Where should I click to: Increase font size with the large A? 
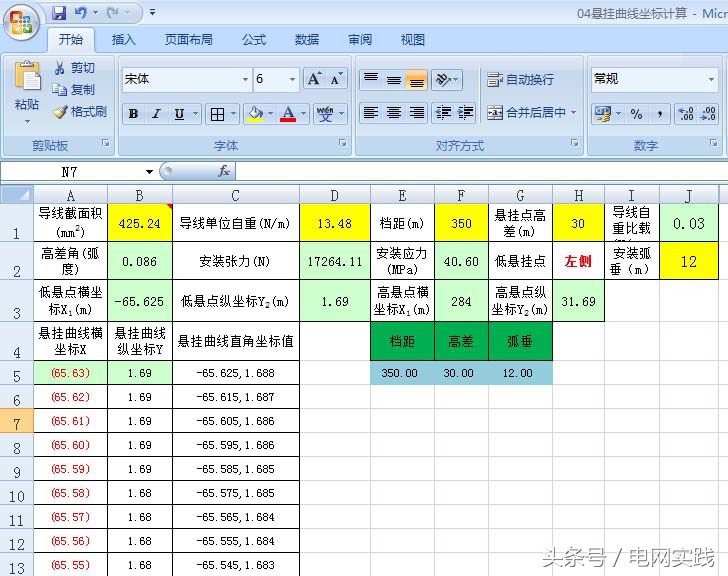point(314,79)
